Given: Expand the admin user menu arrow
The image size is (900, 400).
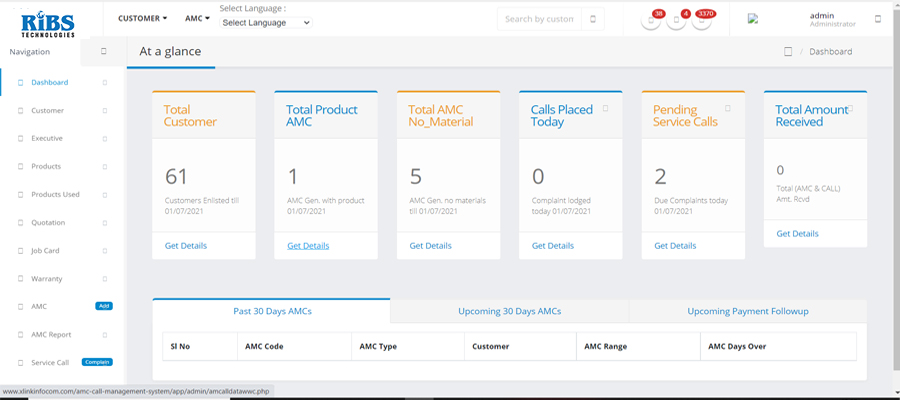Looking at the screenshot, I should [x=878, y=18].
